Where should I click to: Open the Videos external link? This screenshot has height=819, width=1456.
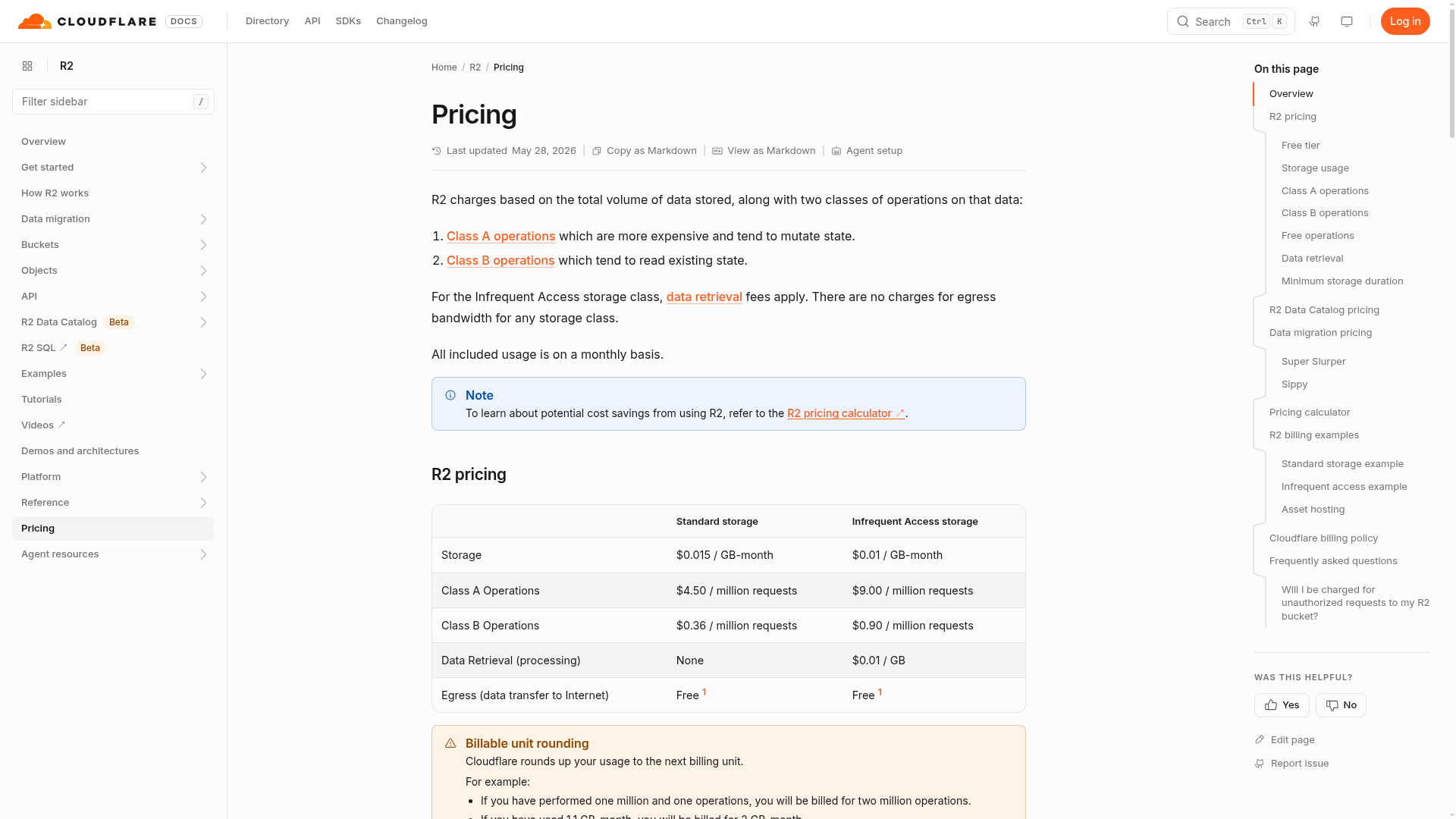pos(43,425)
